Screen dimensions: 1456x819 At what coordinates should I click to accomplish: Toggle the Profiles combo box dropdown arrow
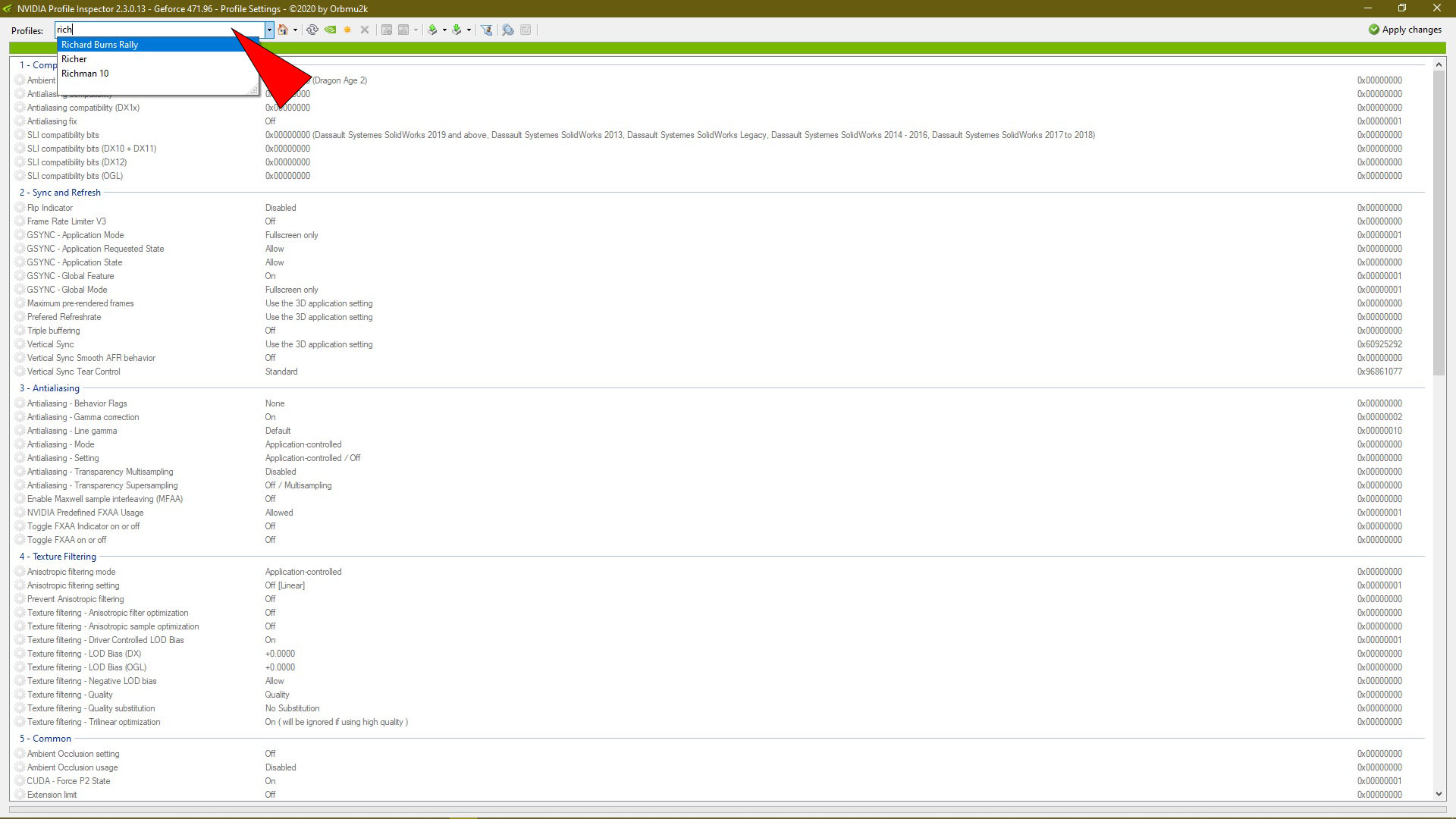pos(268,30)
